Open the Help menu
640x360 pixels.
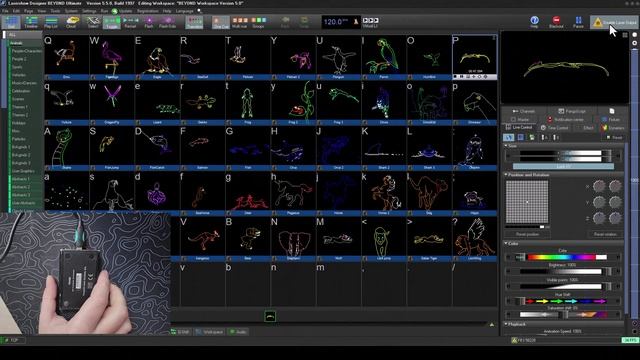pos(167,11)
